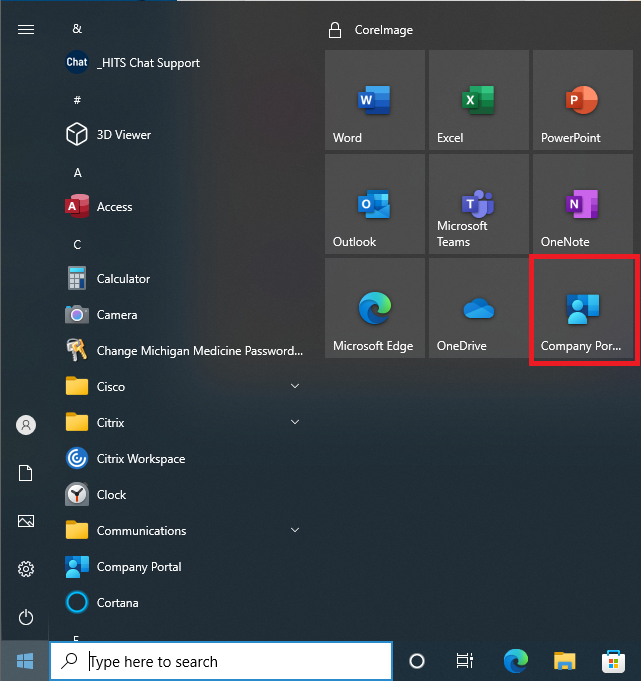Click the Cortana circle on taskbar
This screenshot has height=681, width=641.
417,661
